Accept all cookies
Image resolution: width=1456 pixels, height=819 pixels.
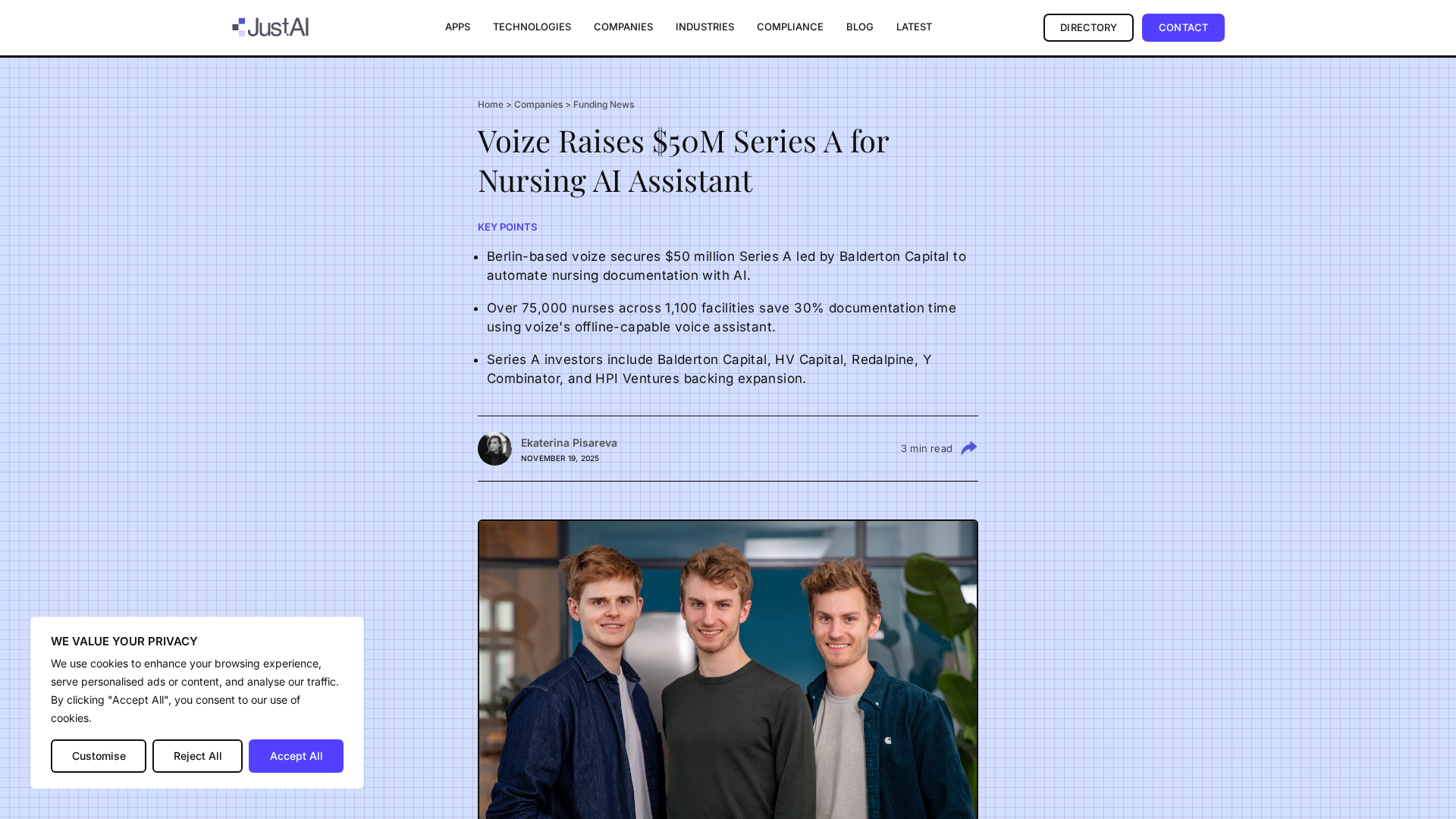pos(296,756)
